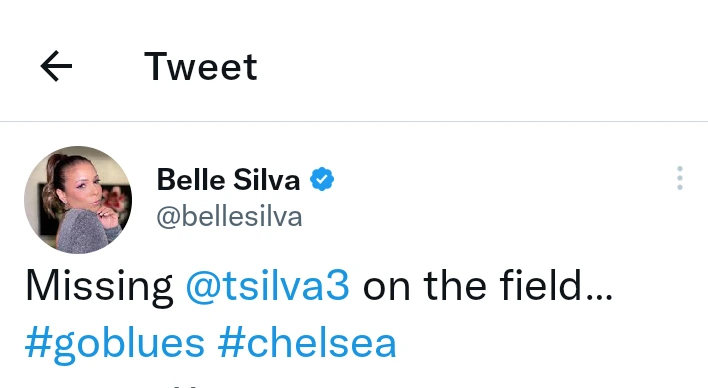Click the text 'on the field...'
Image resolution: width=708 pixels, height=388 pixels.
click(488, 285)
